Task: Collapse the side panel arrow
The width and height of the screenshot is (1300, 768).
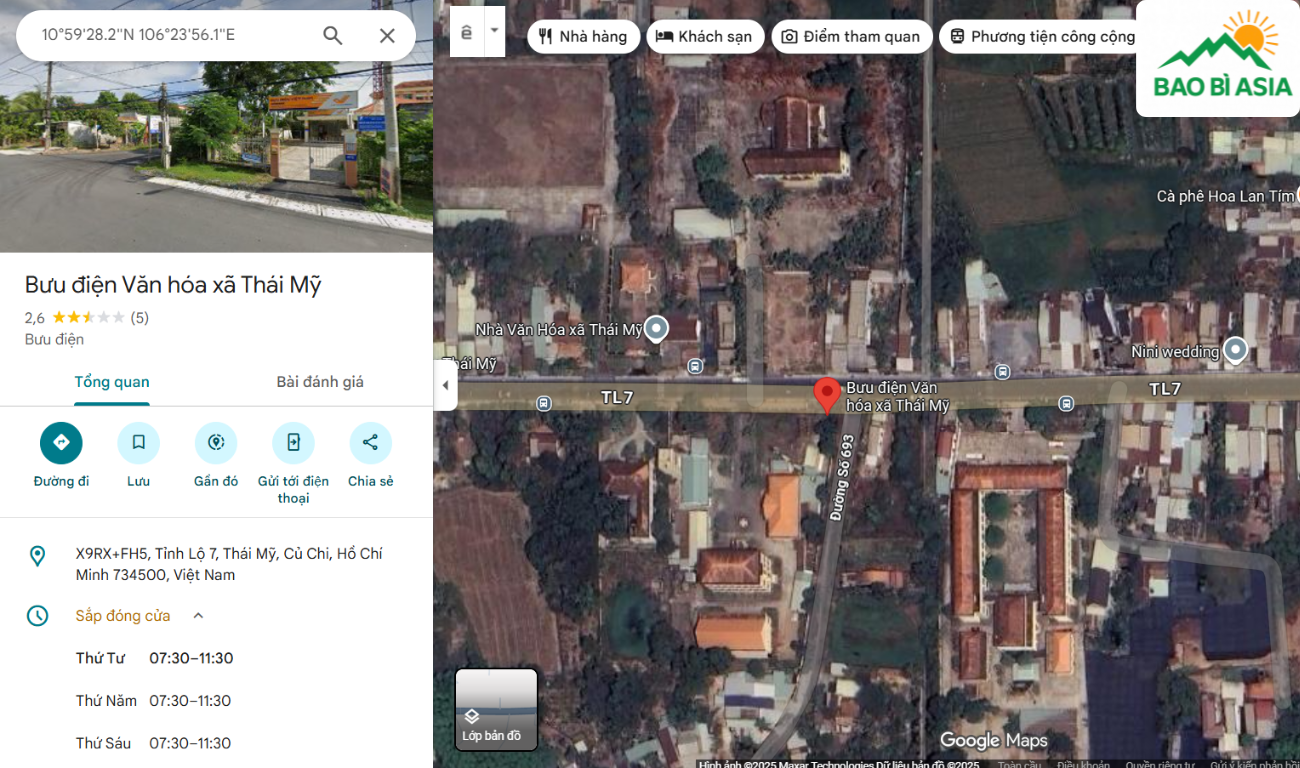Action: coord(445,386)
